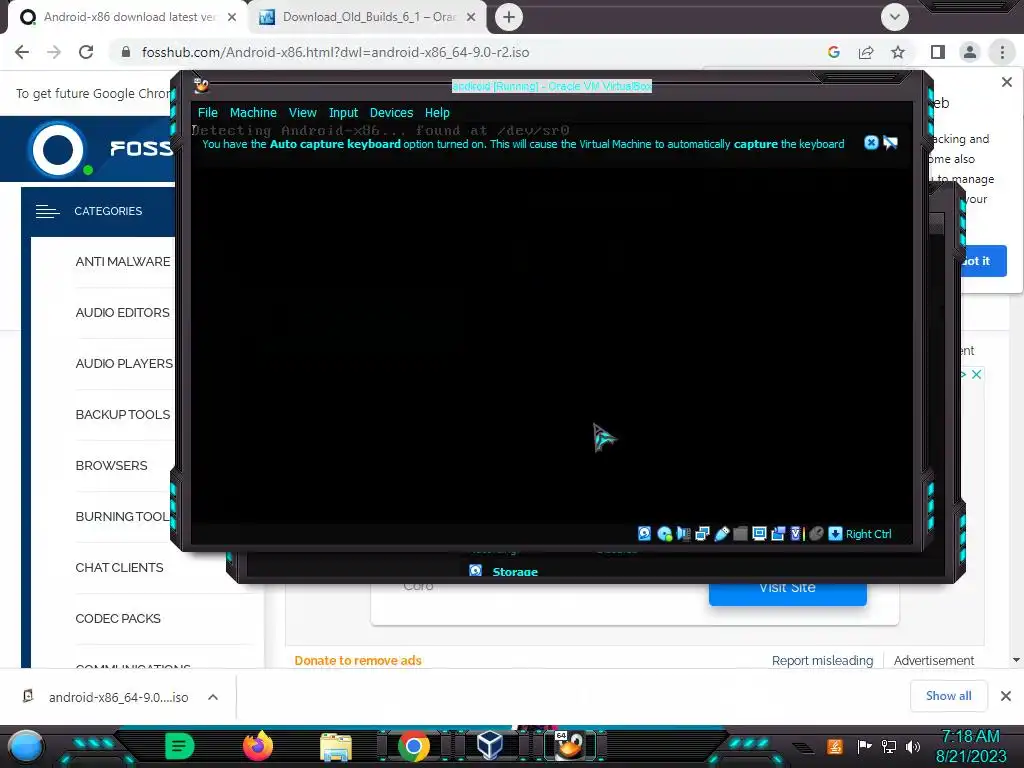Close the Android-x86 download tab
This screenshot has width=1024, height=768.
click(232, 17)
